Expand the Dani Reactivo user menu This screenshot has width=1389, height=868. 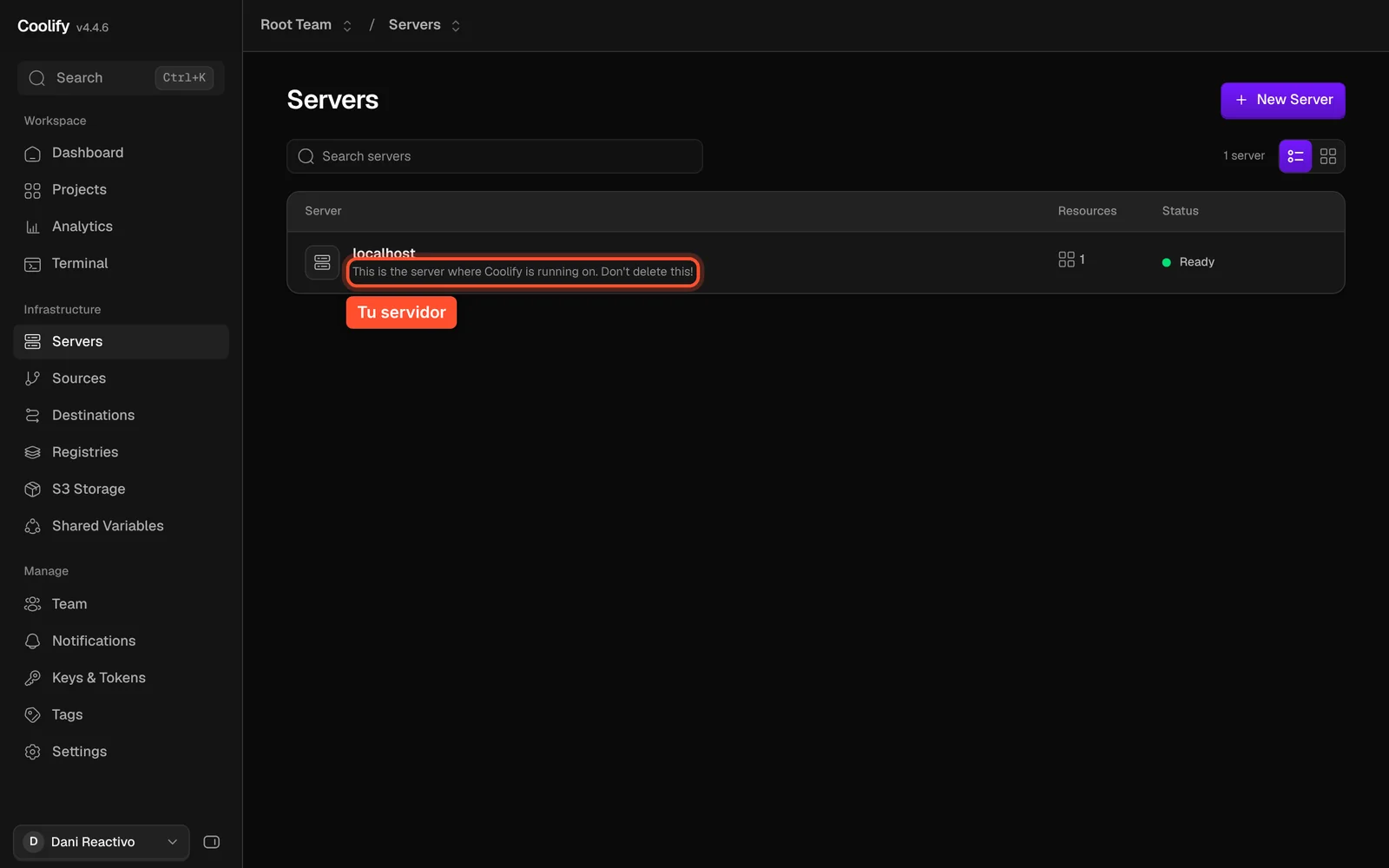[x=102, y=842]
